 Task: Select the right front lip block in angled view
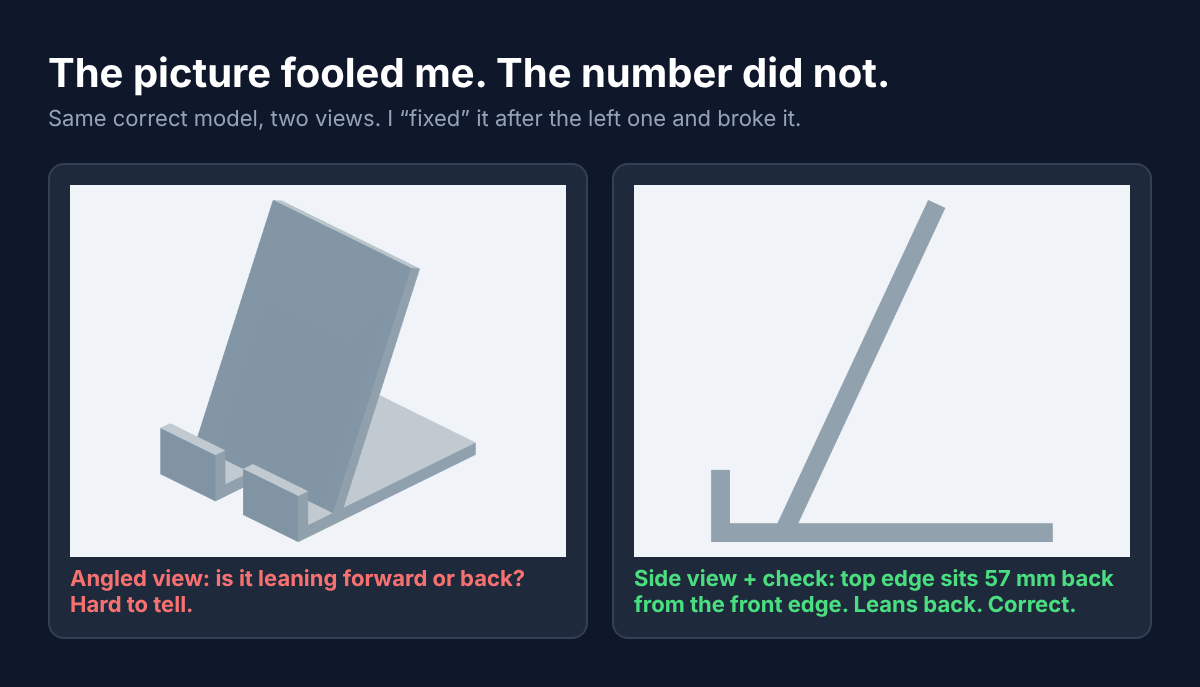click(275, 502)
